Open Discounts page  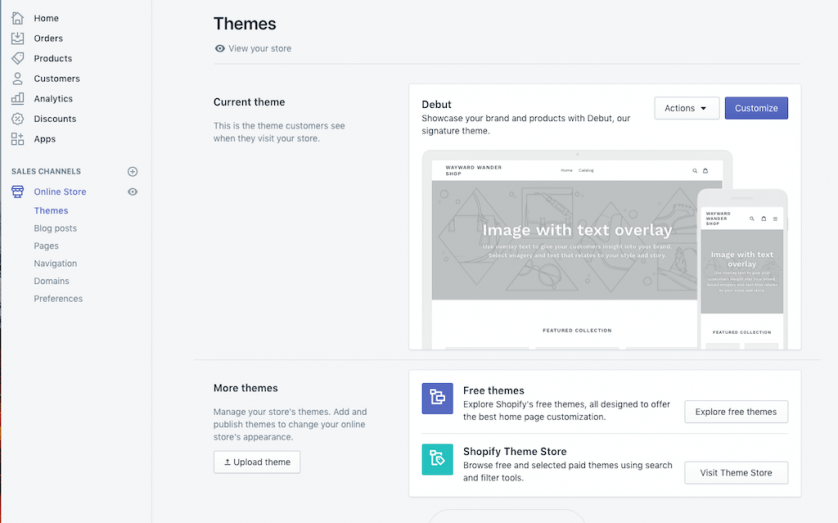click(55, 119)
